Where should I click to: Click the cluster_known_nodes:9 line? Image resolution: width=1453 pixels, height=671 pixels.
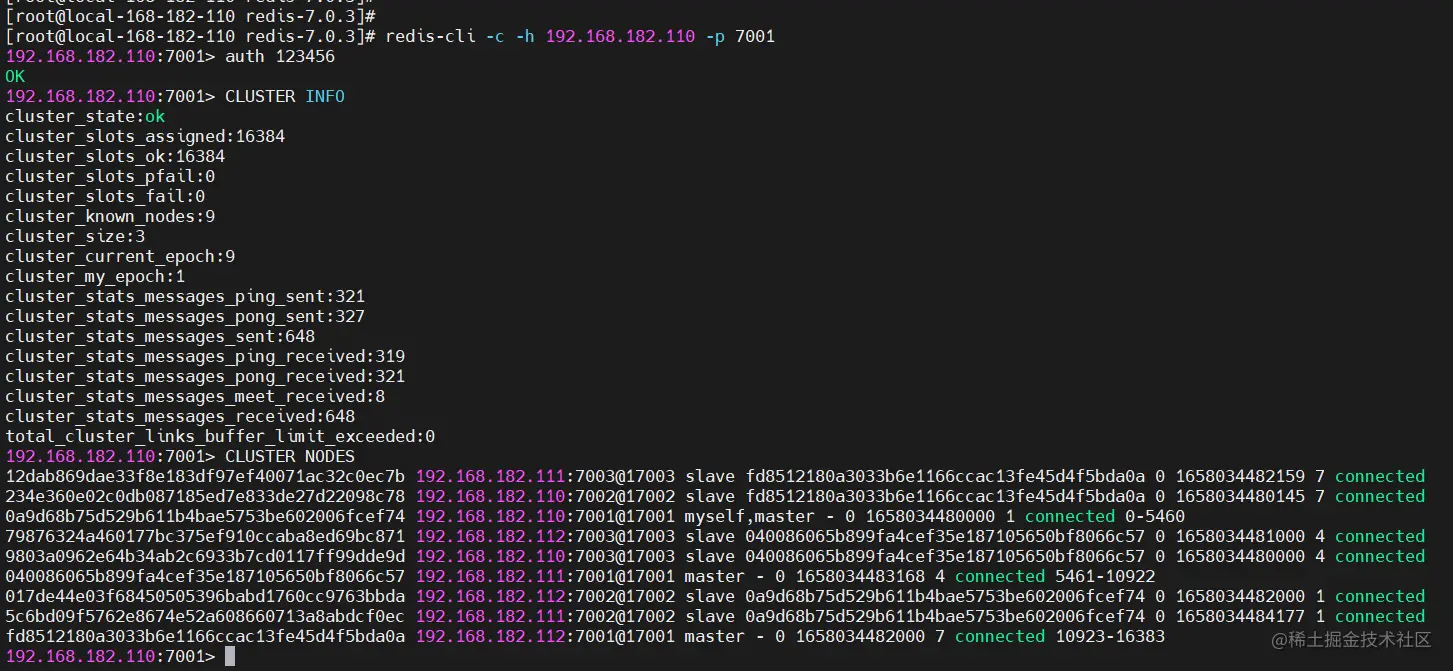coord(110,217)
